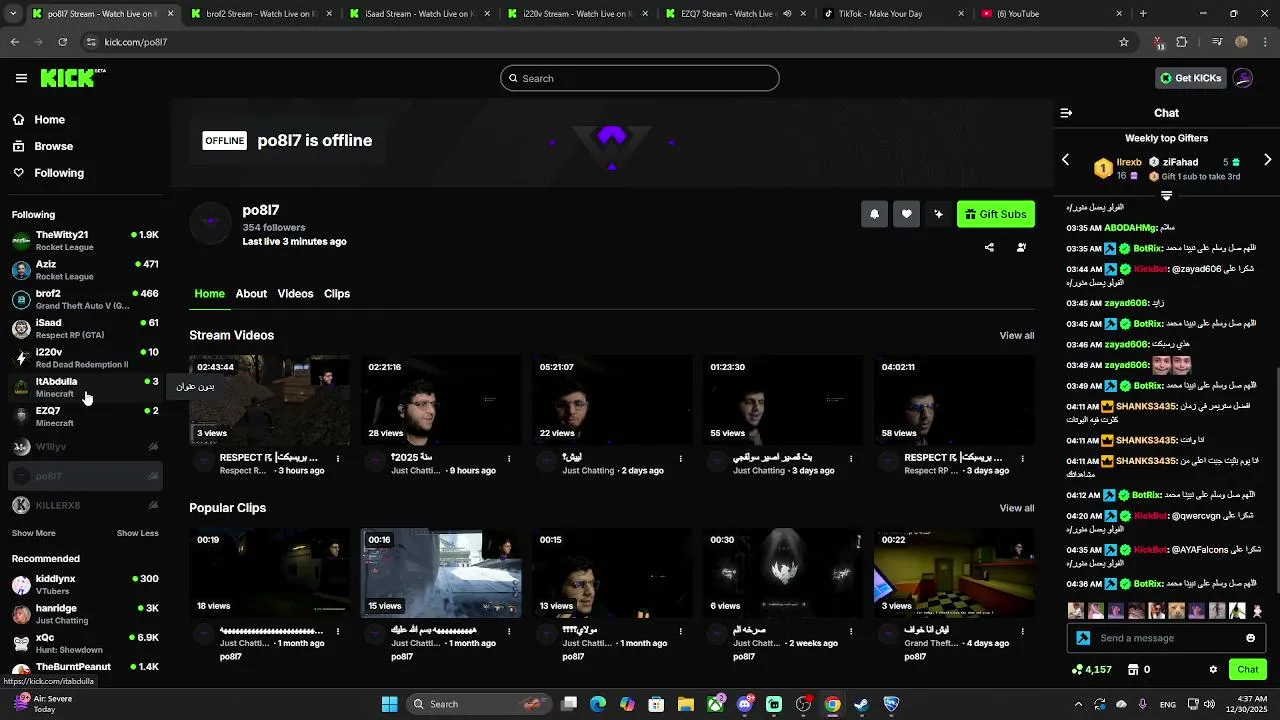Screen dimensions: 1280x720
Task: Open a new browser tab
Action: pos(1143,14)
